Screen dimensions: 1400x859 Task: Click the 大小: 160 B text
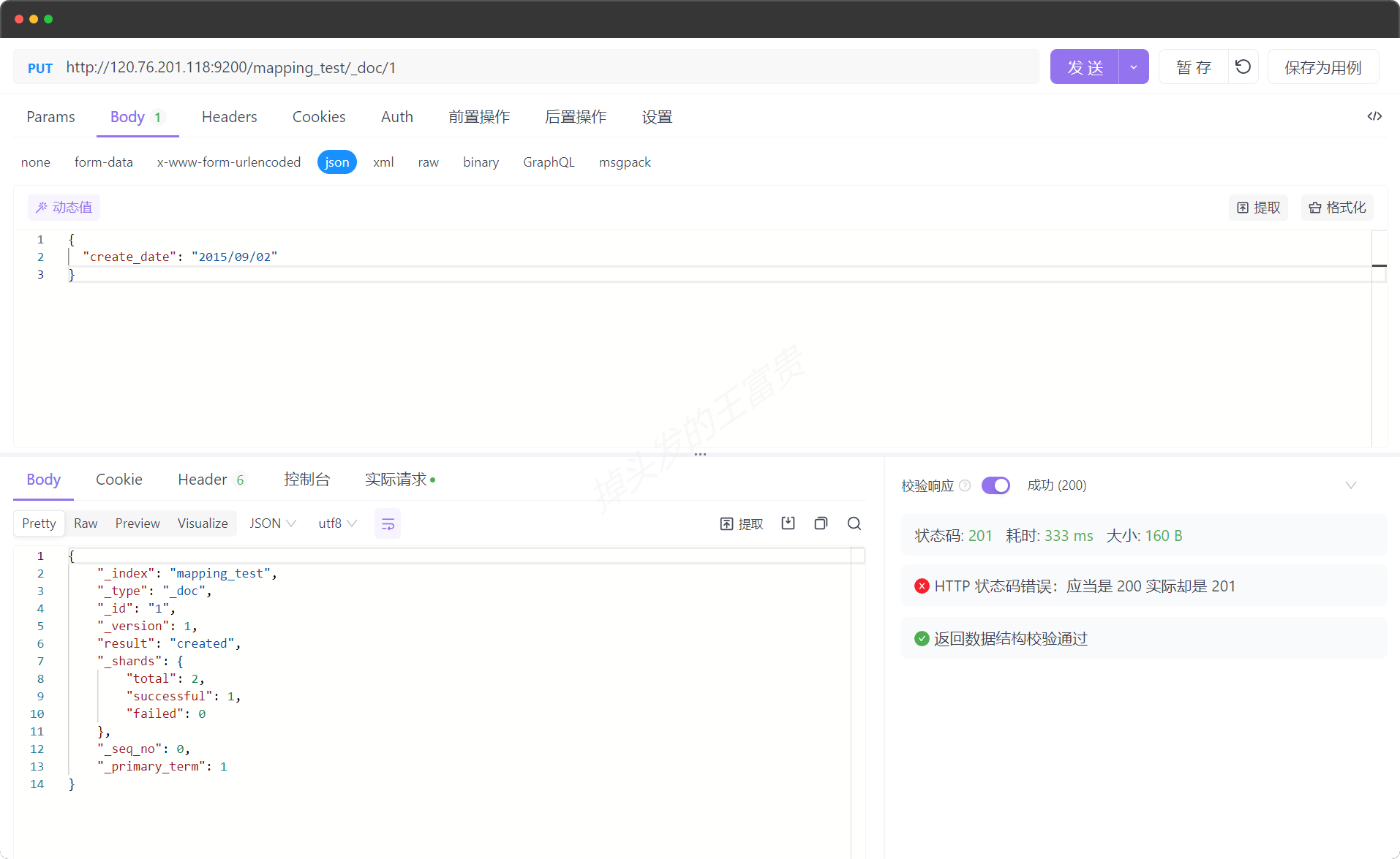1144,536
